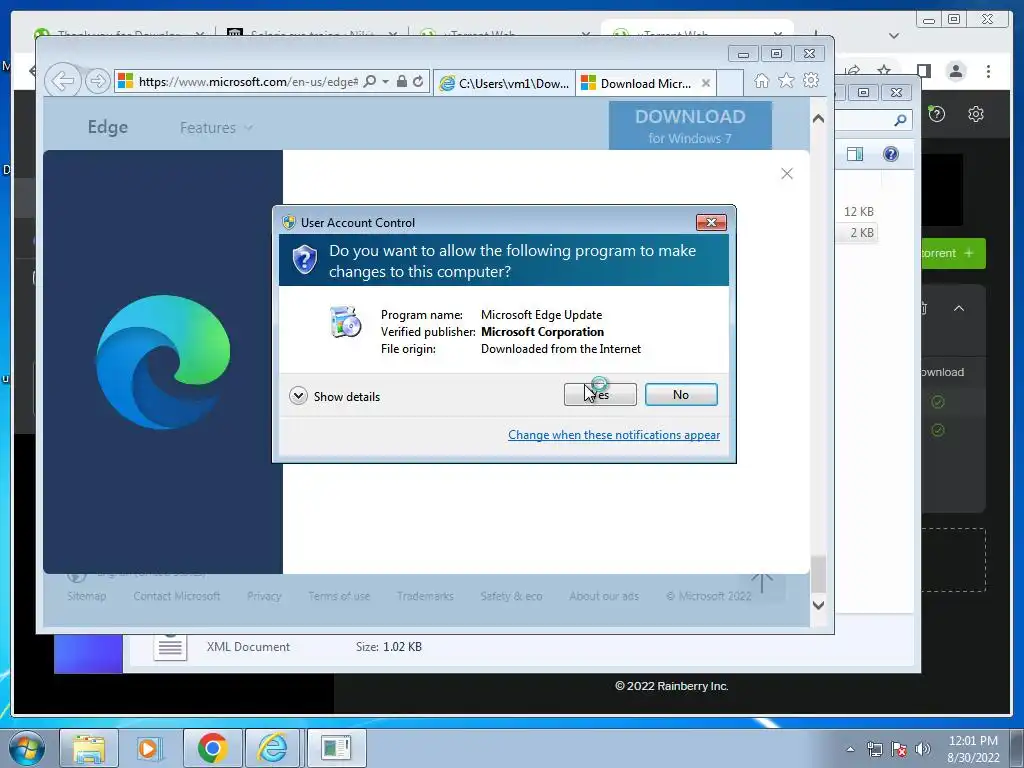The image size is (1024, 768).
Task: Switch to the C:\Users\vm1\Dow... tab
Action: pyautogui.click(x=504, y=84)
